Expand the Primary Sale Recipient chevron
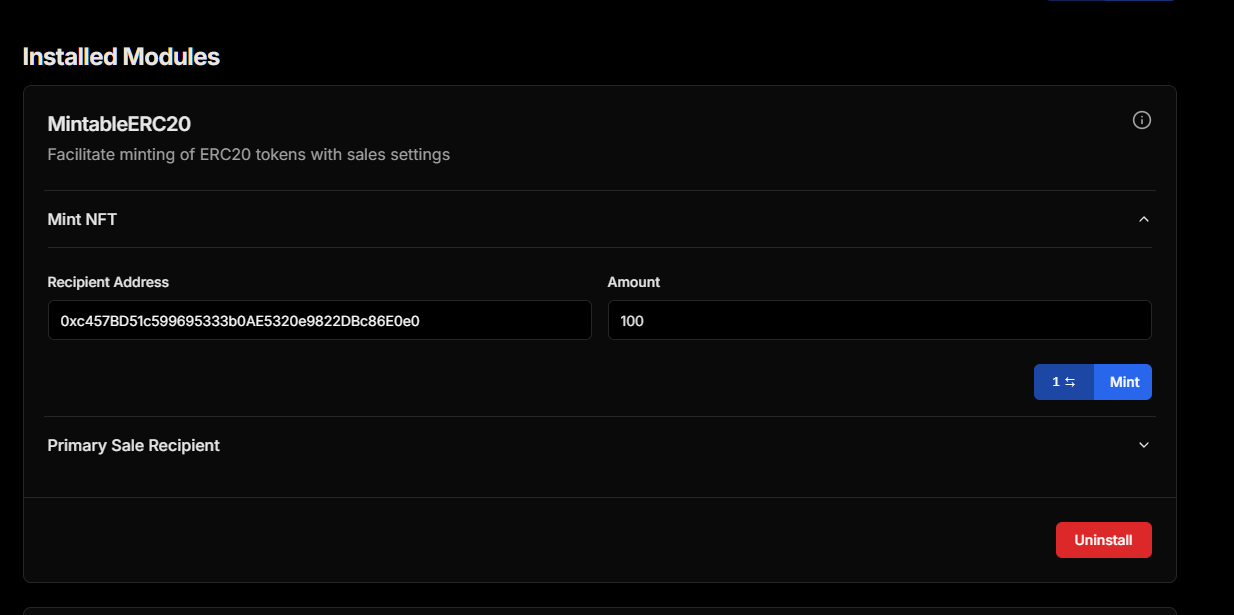 click(x=1144, y=445)
